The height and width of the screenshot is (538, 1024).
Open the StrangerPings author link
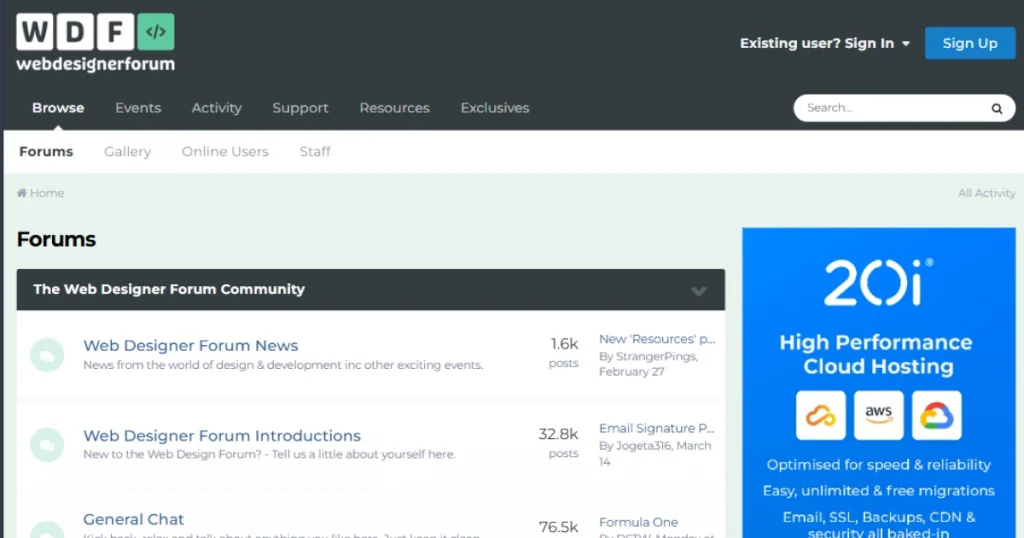point(656,356)
